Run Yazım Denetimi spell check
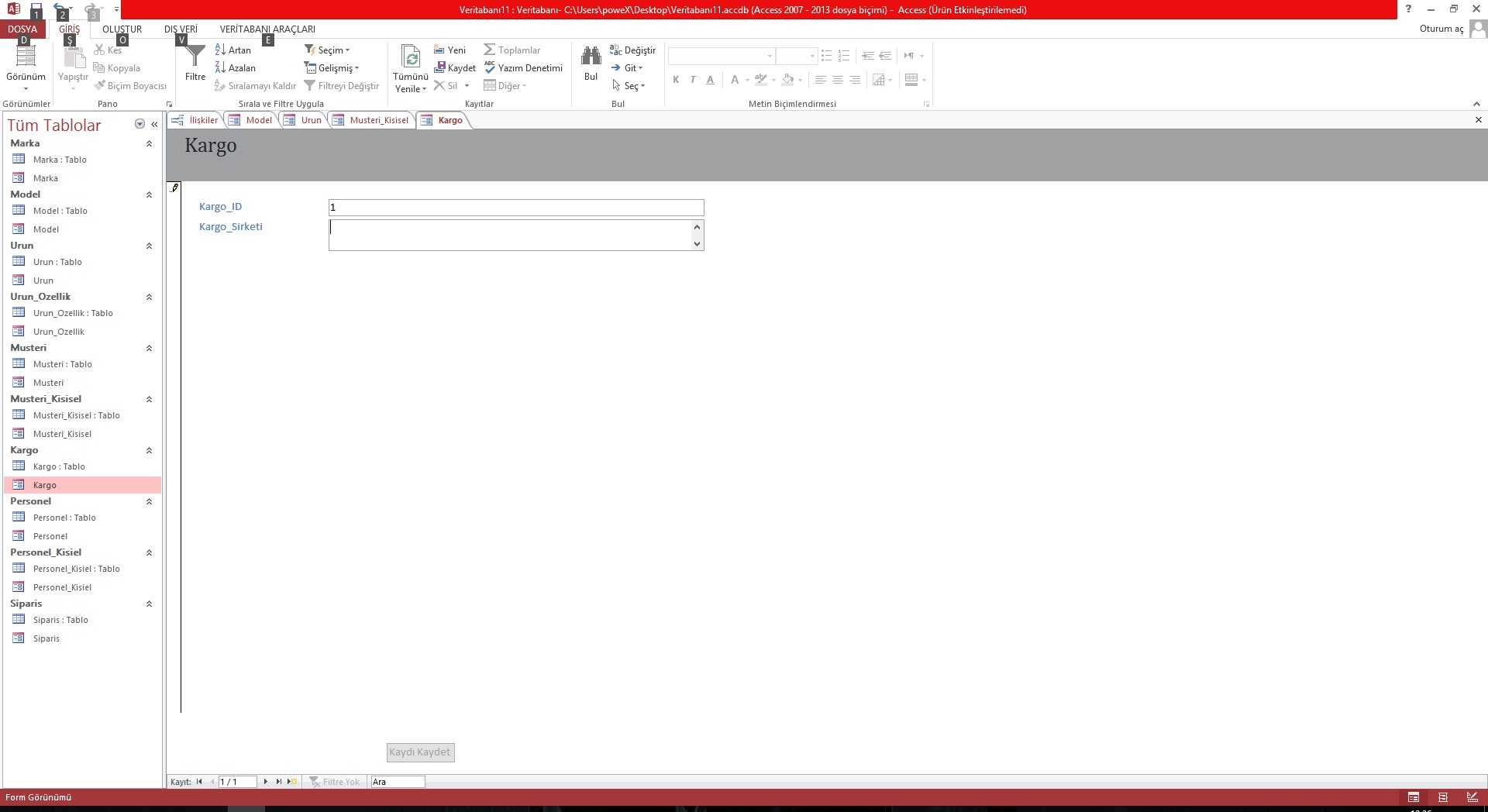This screenshot has height=812, width=1488. (523, 68)
